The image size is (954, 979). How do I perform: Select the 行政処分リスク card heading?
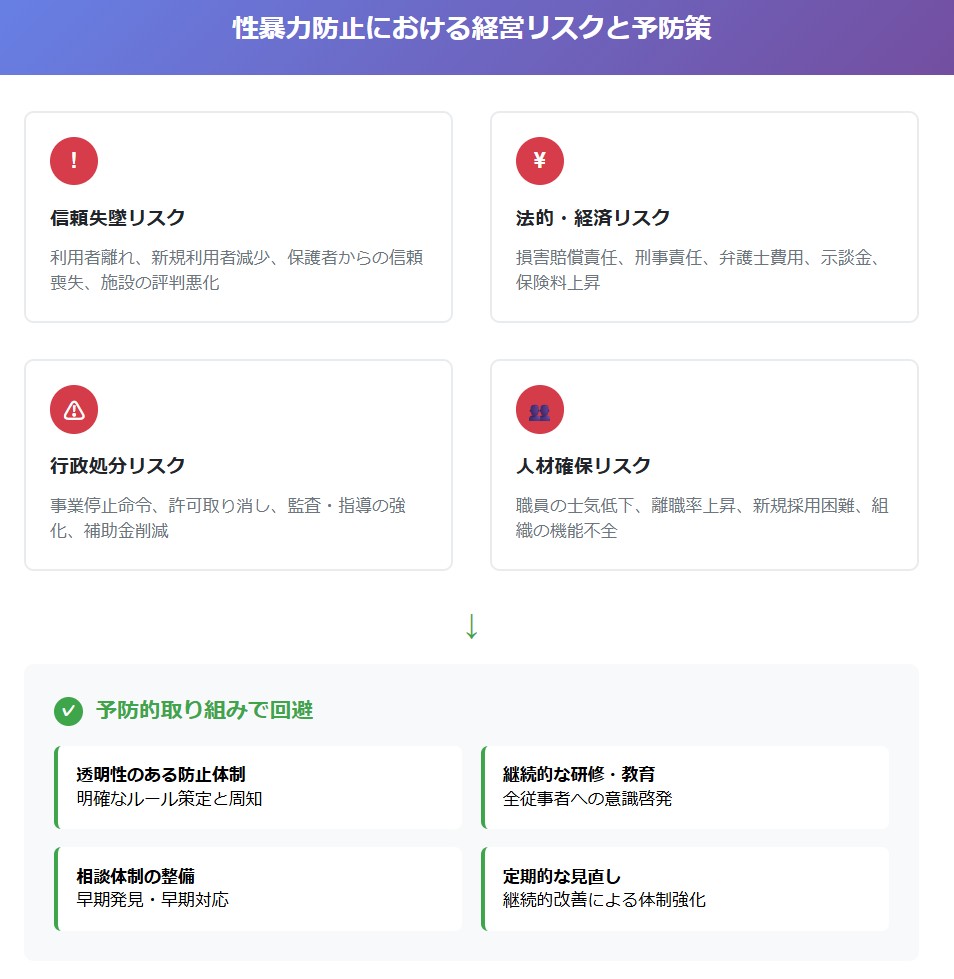coord(118,466)
